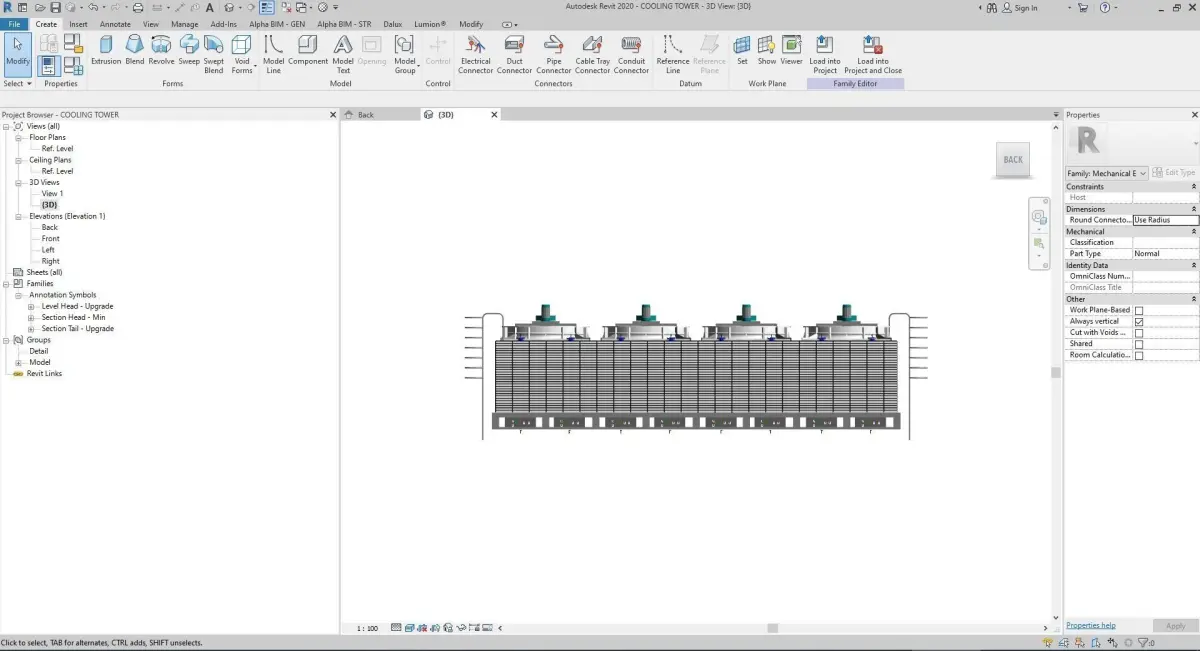Switch to the Back view tab
Viewport: 1200px width, 651px height.
coord(366,115)
